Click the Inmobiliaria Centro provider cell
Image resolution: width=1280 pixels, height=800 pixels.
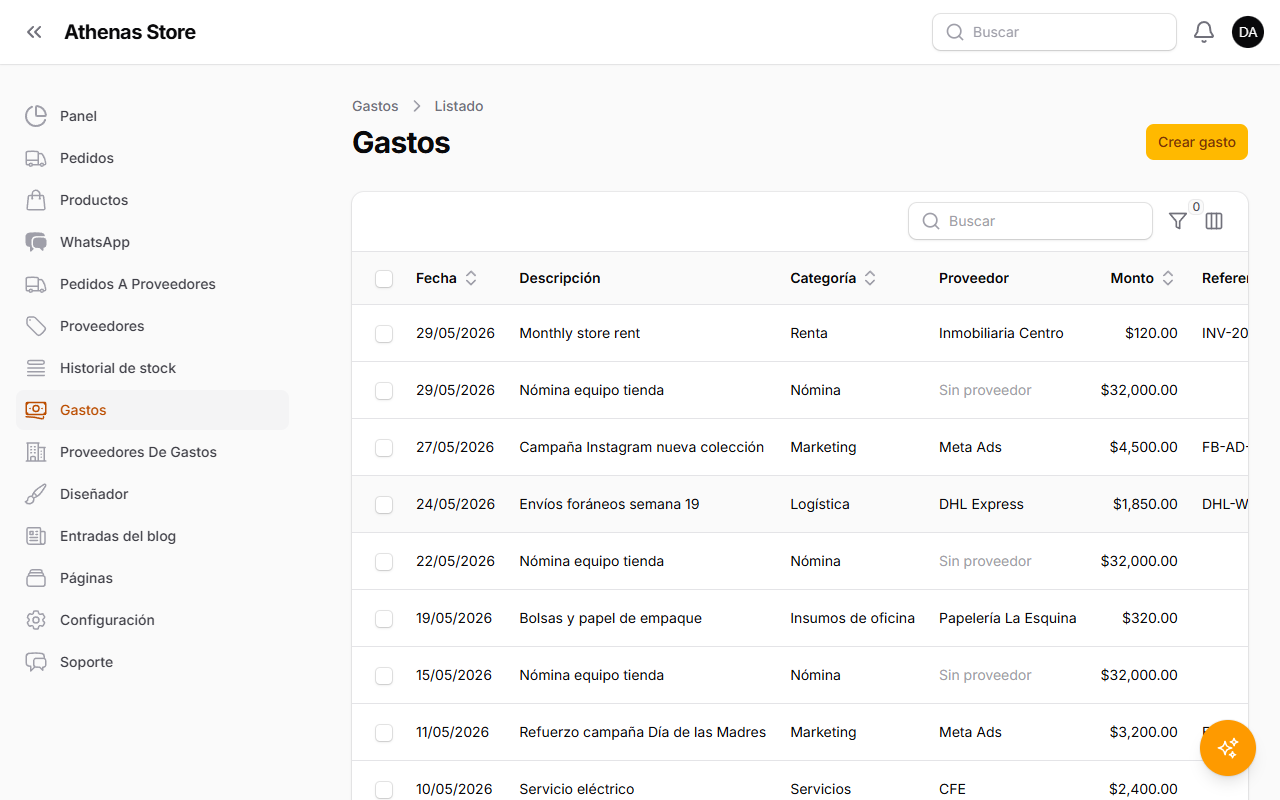point(1001,333)
